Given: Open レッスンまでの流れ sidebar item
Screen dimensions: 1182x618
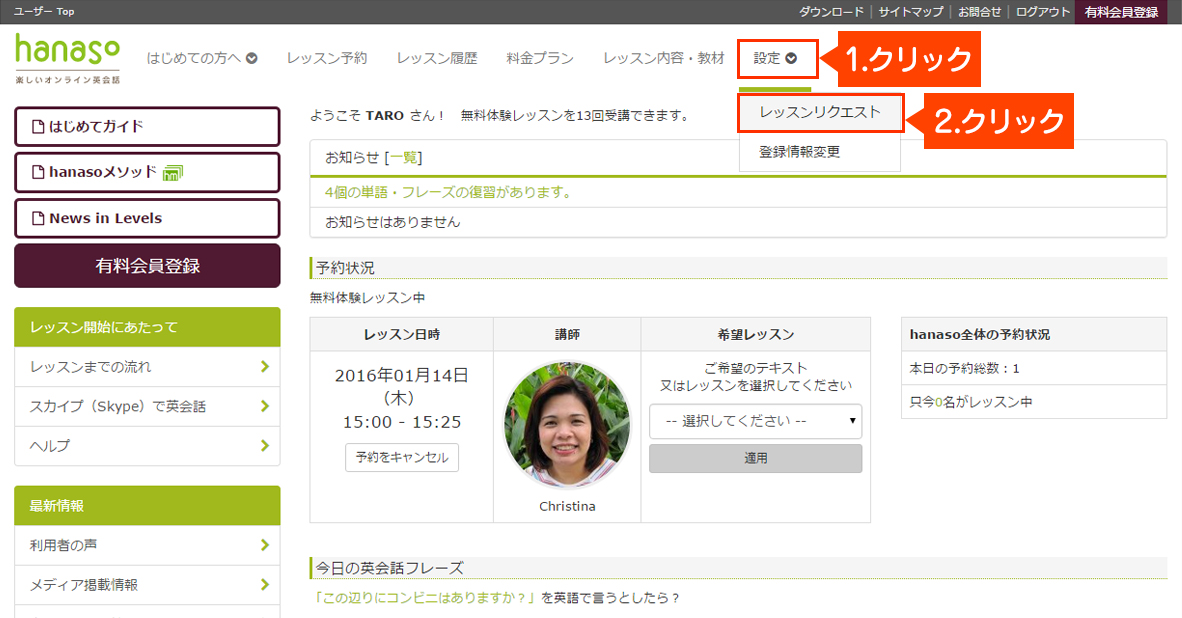Looking at the screenshot, I should 147,367.
